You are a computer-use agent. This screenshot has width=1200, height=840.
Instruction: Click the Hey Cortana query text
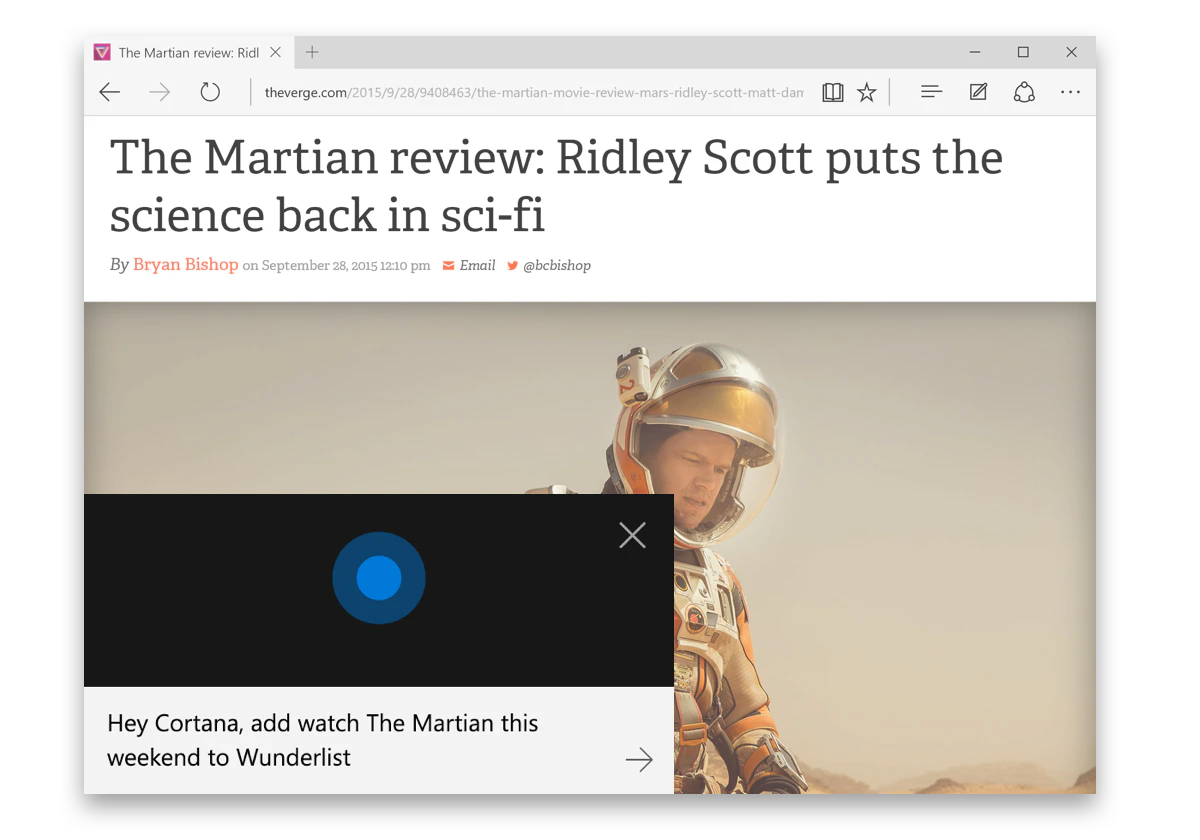tap(323, 740)
